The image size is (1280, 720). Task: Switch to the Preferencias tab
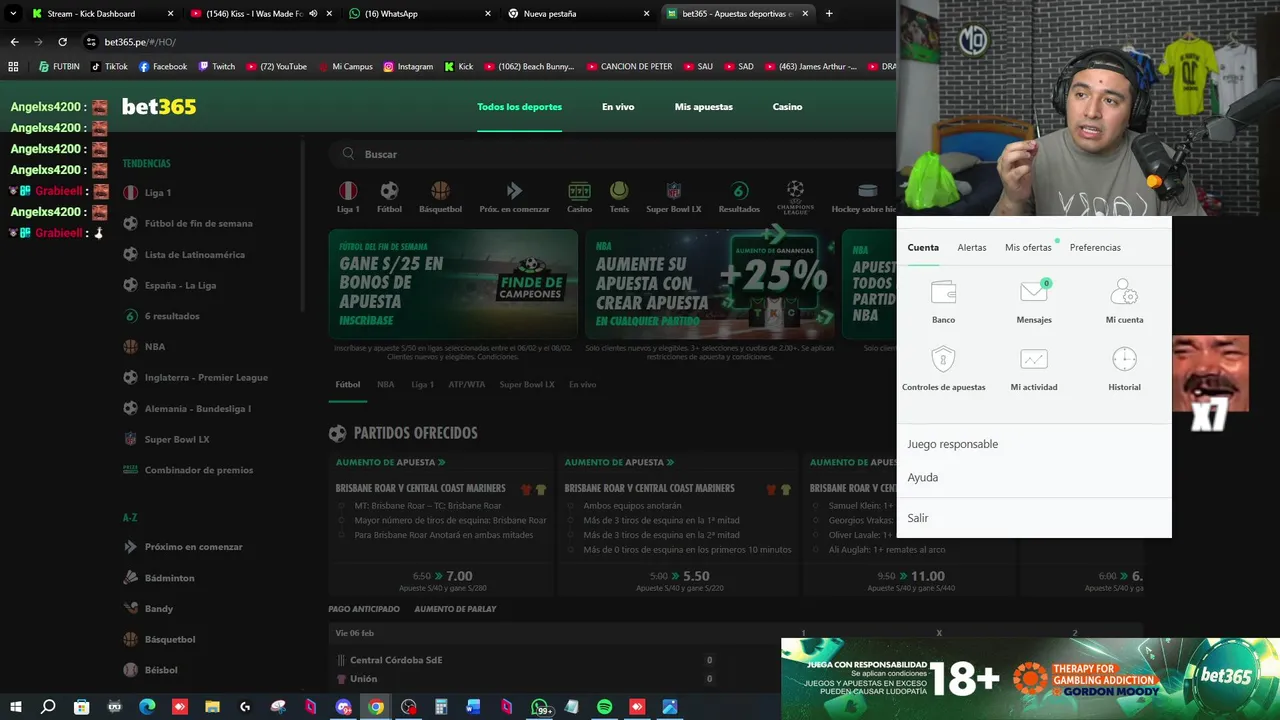click(1095, 247)
